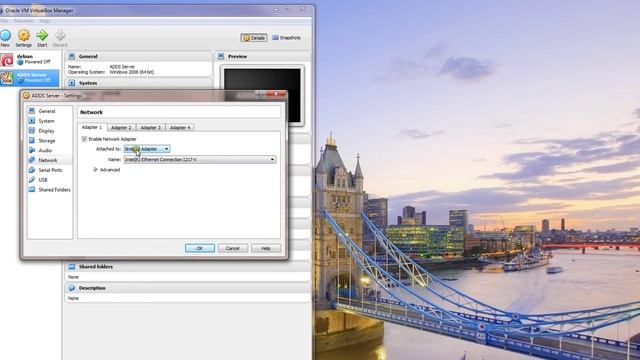The height and width of the screenshot is (360, 640).
Task: Click the Description section header text
Action: click(92, 288)
